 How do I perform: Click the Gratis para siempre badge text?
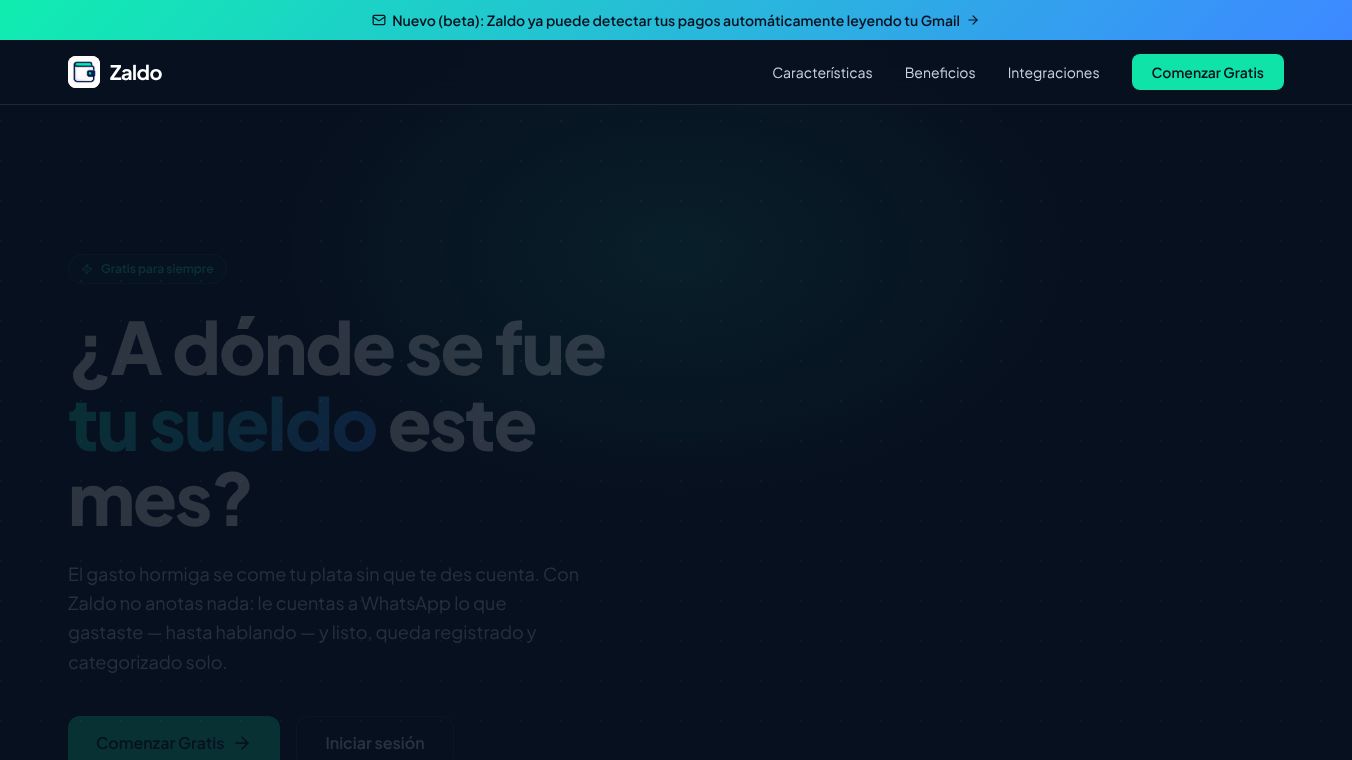pos(157,269)
